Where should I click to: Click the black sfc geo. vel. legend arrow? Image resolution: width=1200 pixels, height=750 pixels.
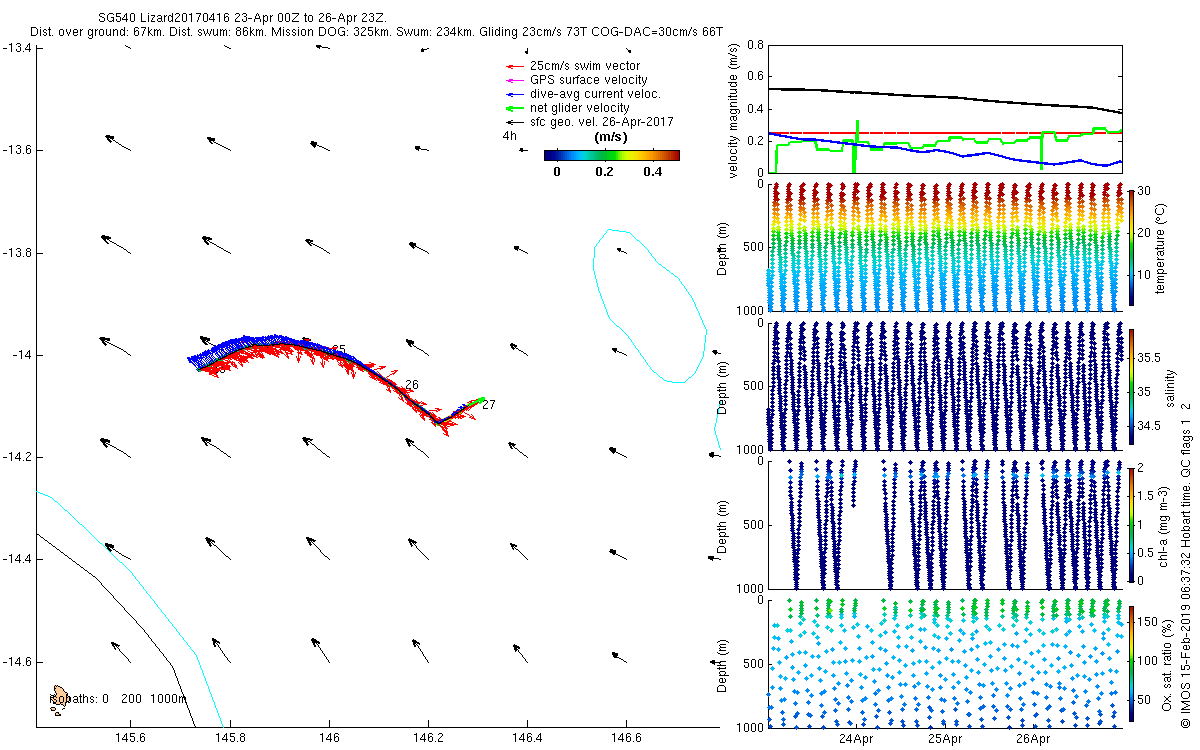click(515, 121)
